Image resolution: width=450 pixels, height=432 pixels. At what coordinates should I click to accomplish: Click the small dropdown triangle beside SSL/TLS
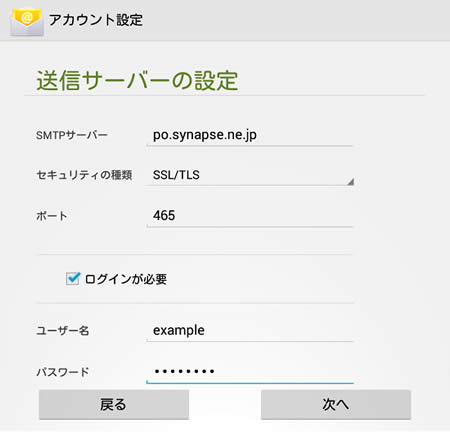point(350,182)
